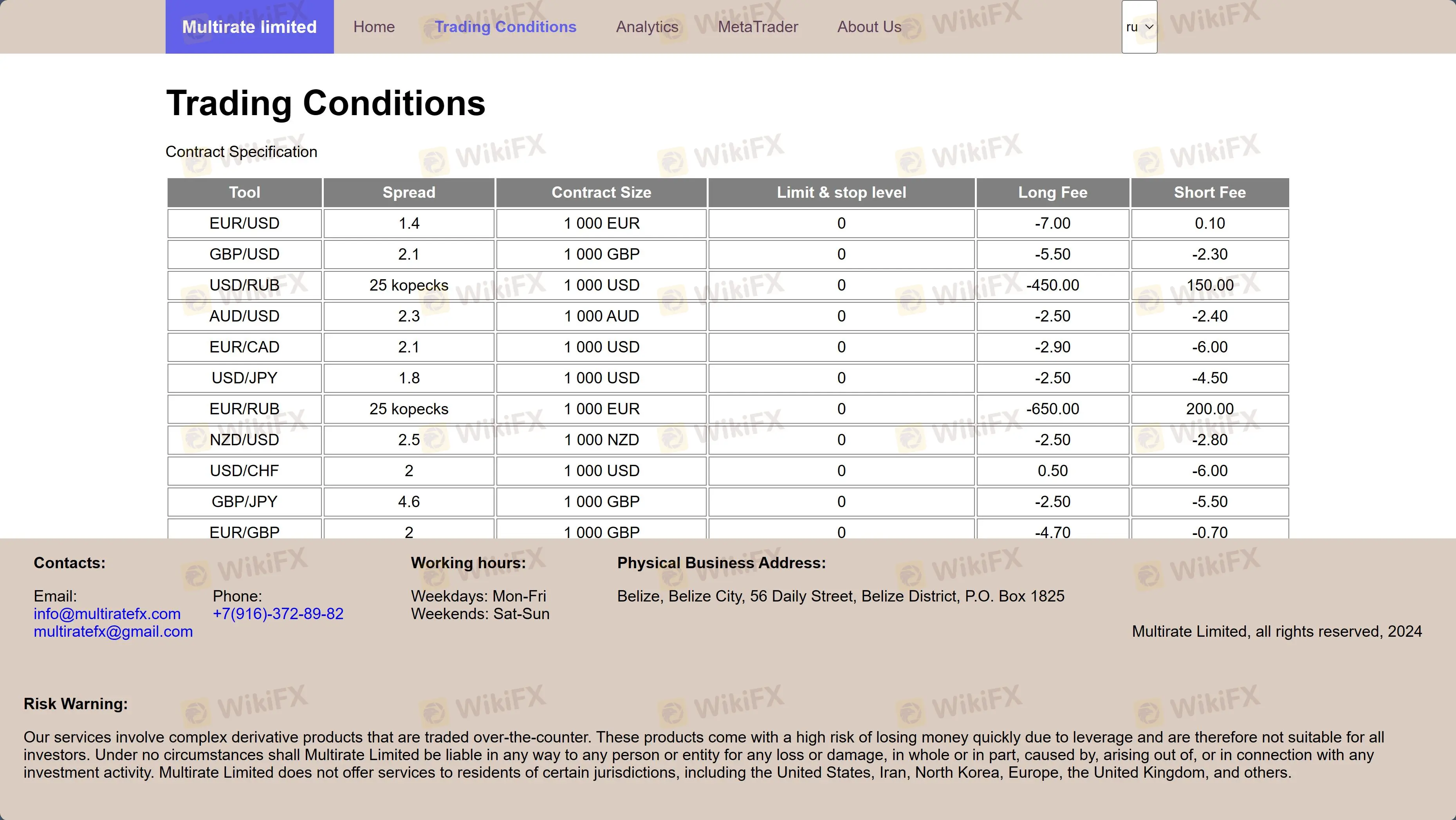Click the multiratefx@gmail.com email link
Image resolution: width=1456 pixels, height=820 pixels.
pos(113,631)
